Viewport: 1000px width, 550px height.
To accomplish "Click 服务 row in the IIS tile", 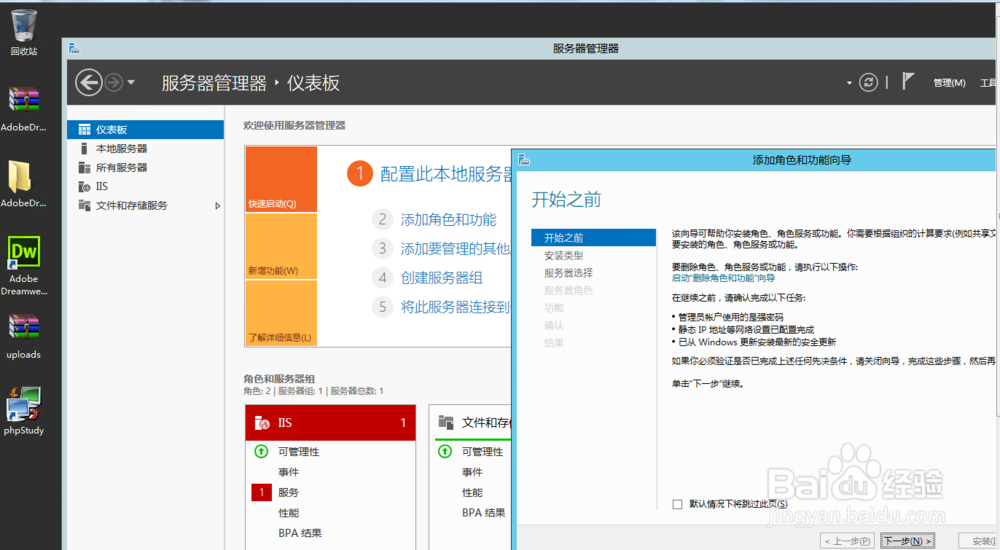I will [x=288, y=493].
